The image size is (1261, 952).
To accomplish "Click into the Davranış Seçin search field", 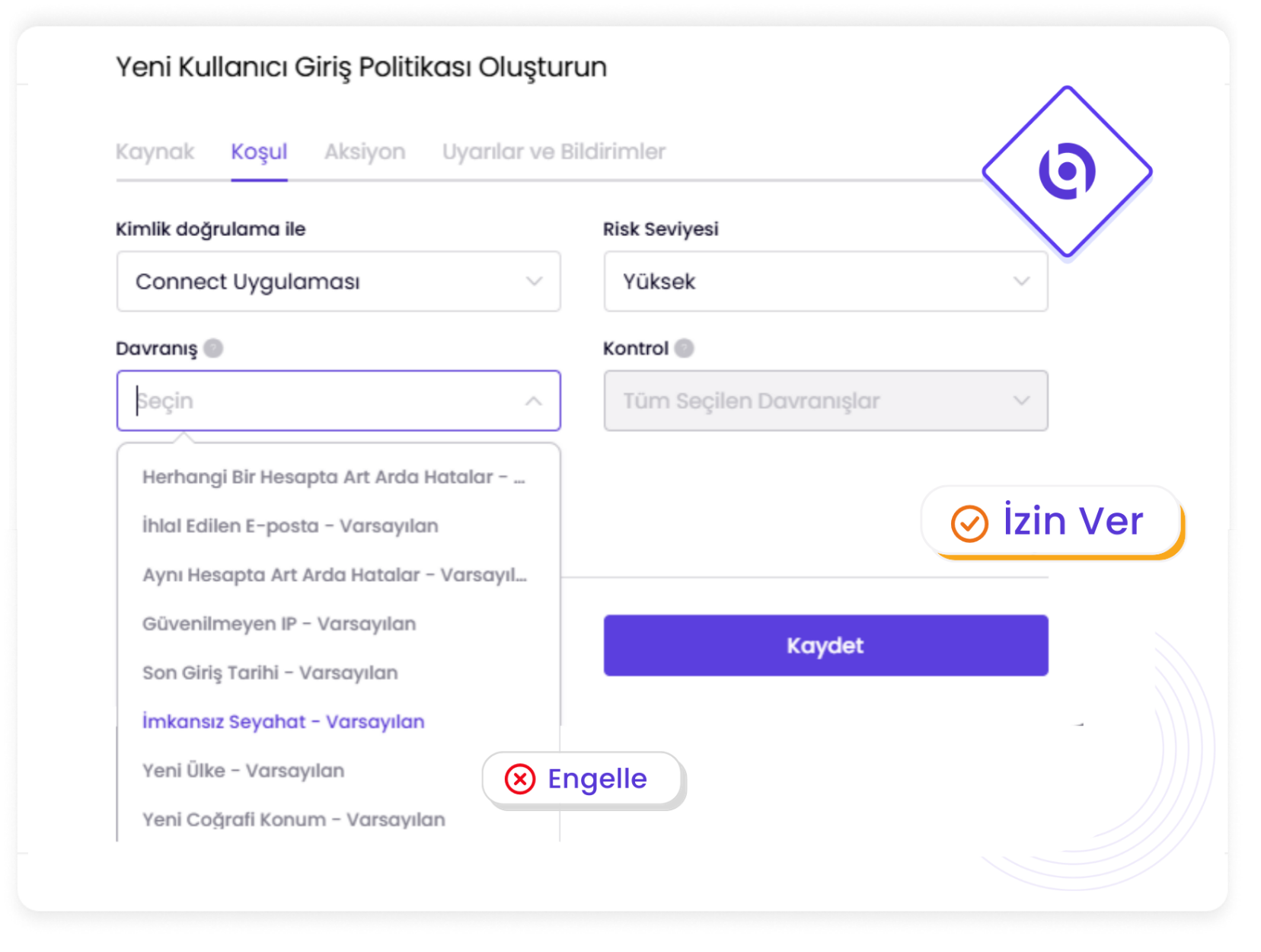I will (320, 401).
